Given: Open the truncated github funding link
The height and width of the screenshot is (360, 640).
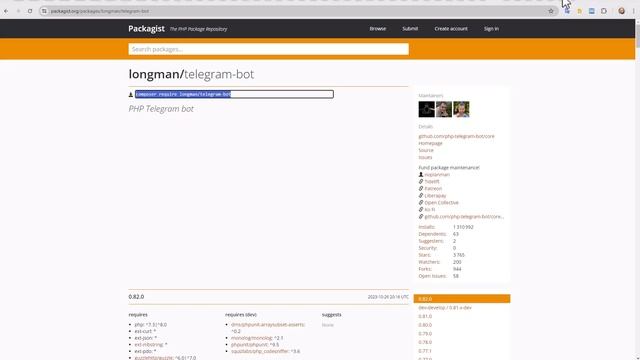Looking at the screenshot, I should click(x=464, y=216).
